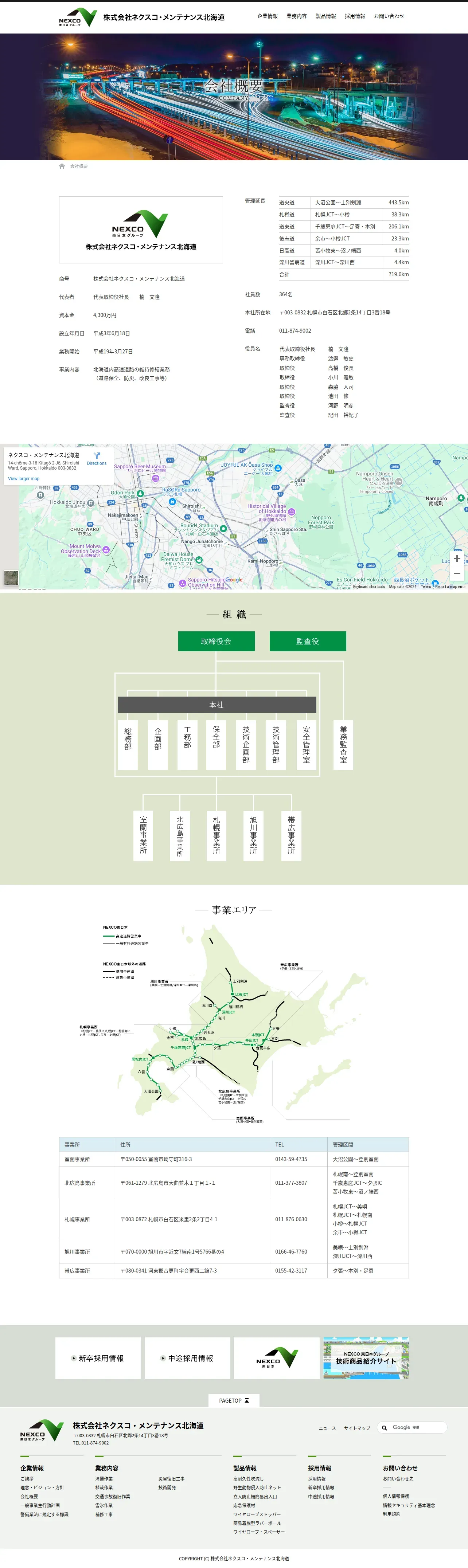
Task: Click the Mount Moiwa Observation Deck marker
Action: (x=106, y=550)
